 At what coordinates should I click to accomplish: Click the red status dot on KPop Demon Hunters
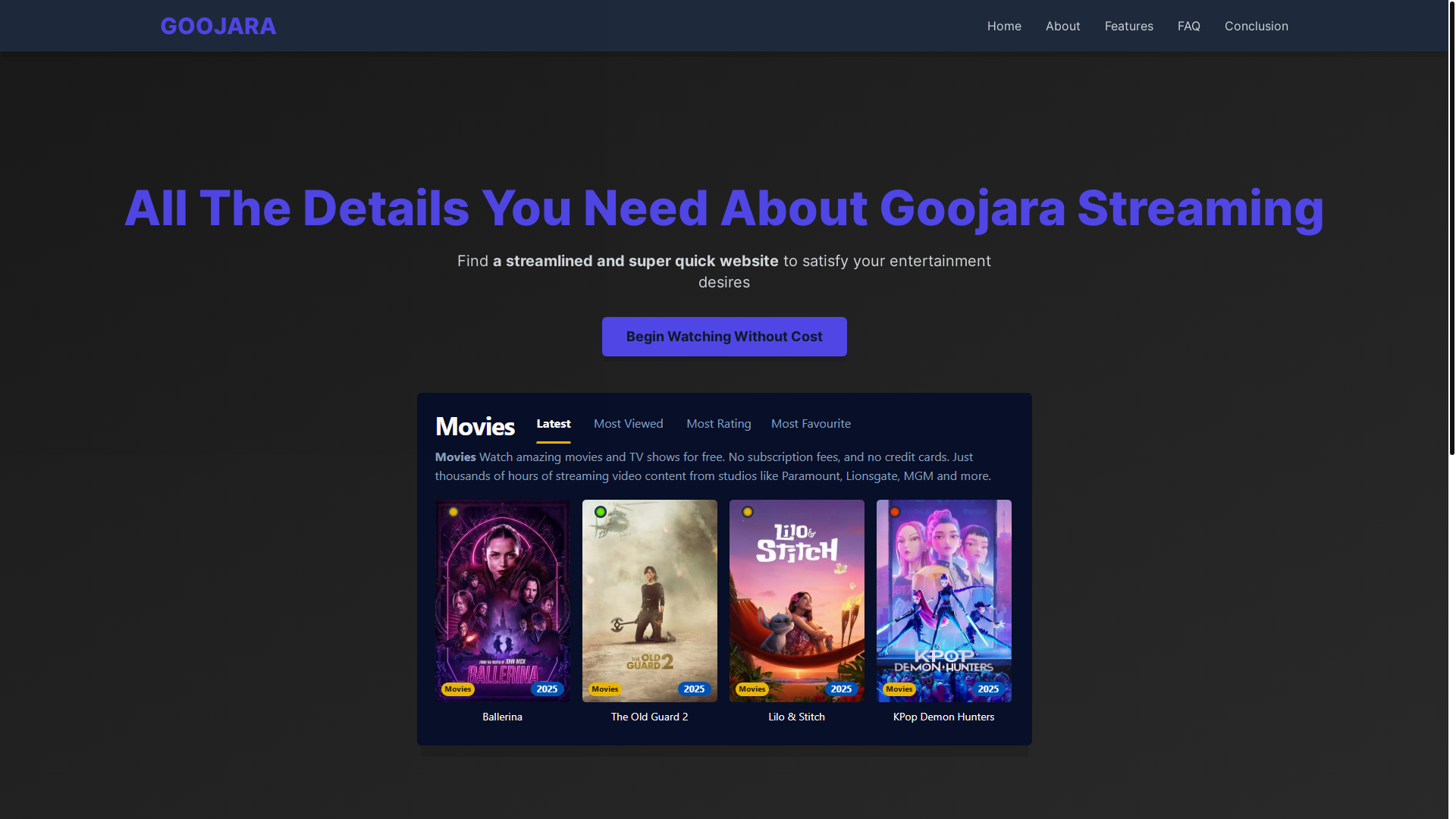[895, 512]
